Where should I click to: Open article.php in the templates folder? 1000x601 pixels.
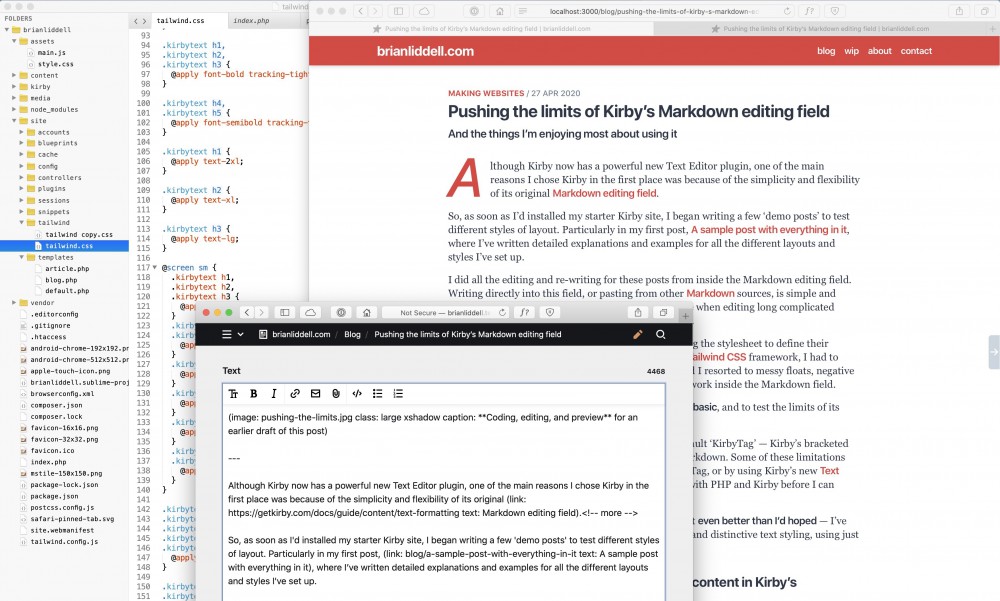tap(67, 269)
